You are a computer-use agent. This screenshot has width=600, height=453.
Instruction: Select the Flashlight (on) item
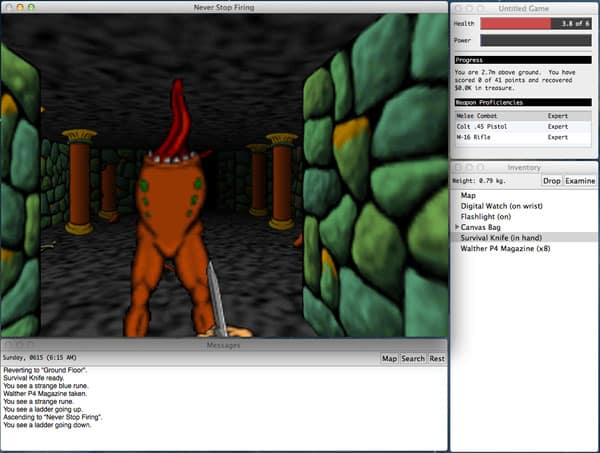[487, 216]
